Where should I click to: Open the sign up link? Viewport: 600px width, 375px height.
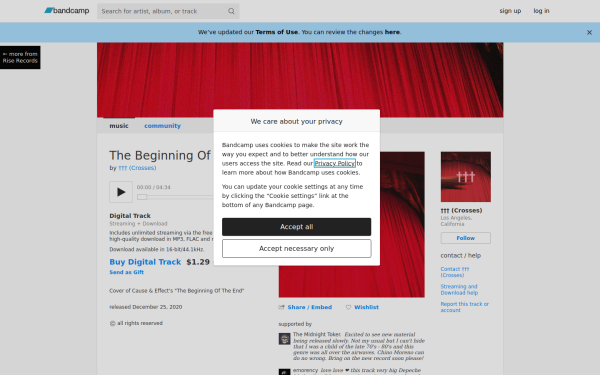tap(510, 11)
